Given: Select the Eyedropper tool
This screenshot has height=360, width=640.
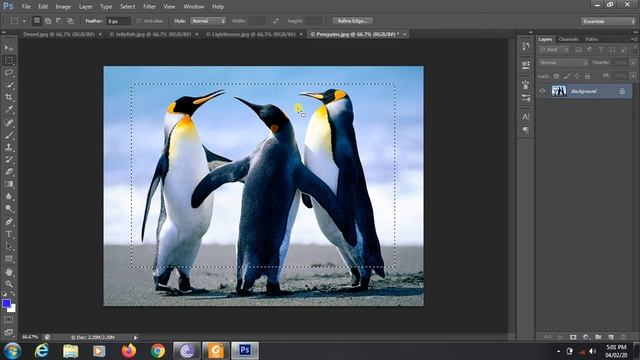Looking at the screenshot, I should [9, 109].
